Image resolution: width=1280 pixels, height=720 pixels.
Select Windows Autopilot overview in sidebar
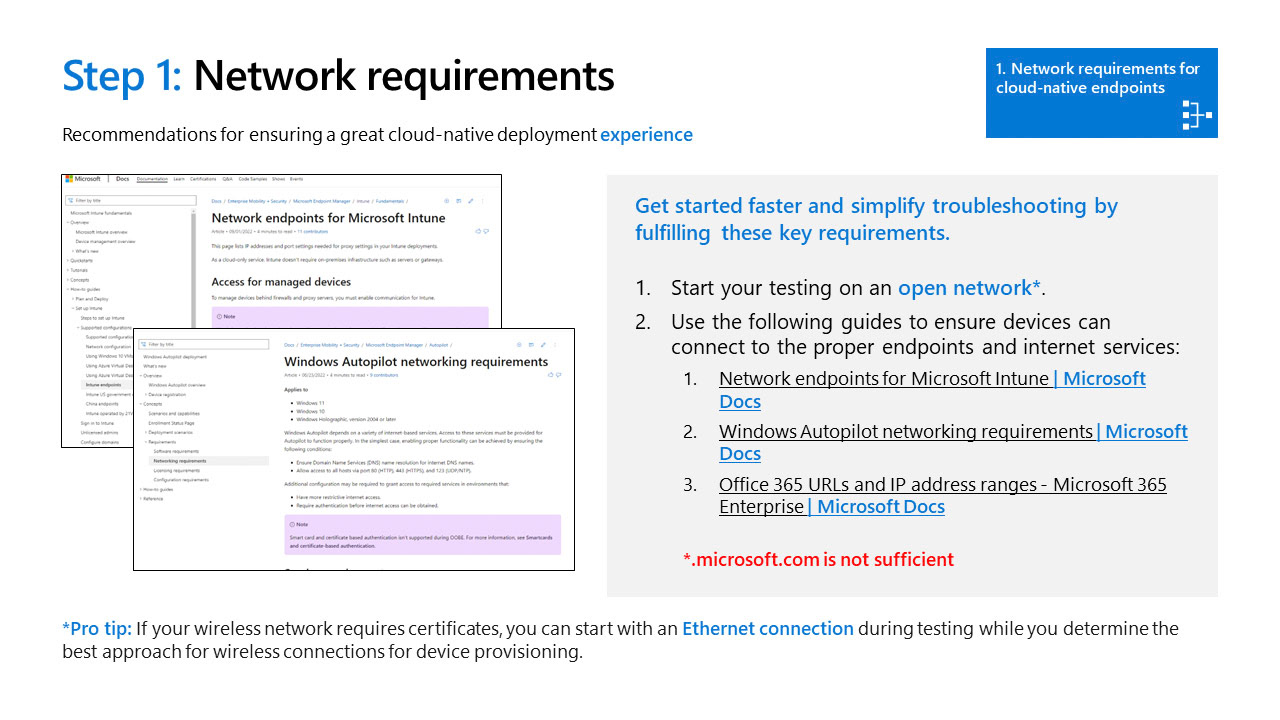click(x=177, y=385)
